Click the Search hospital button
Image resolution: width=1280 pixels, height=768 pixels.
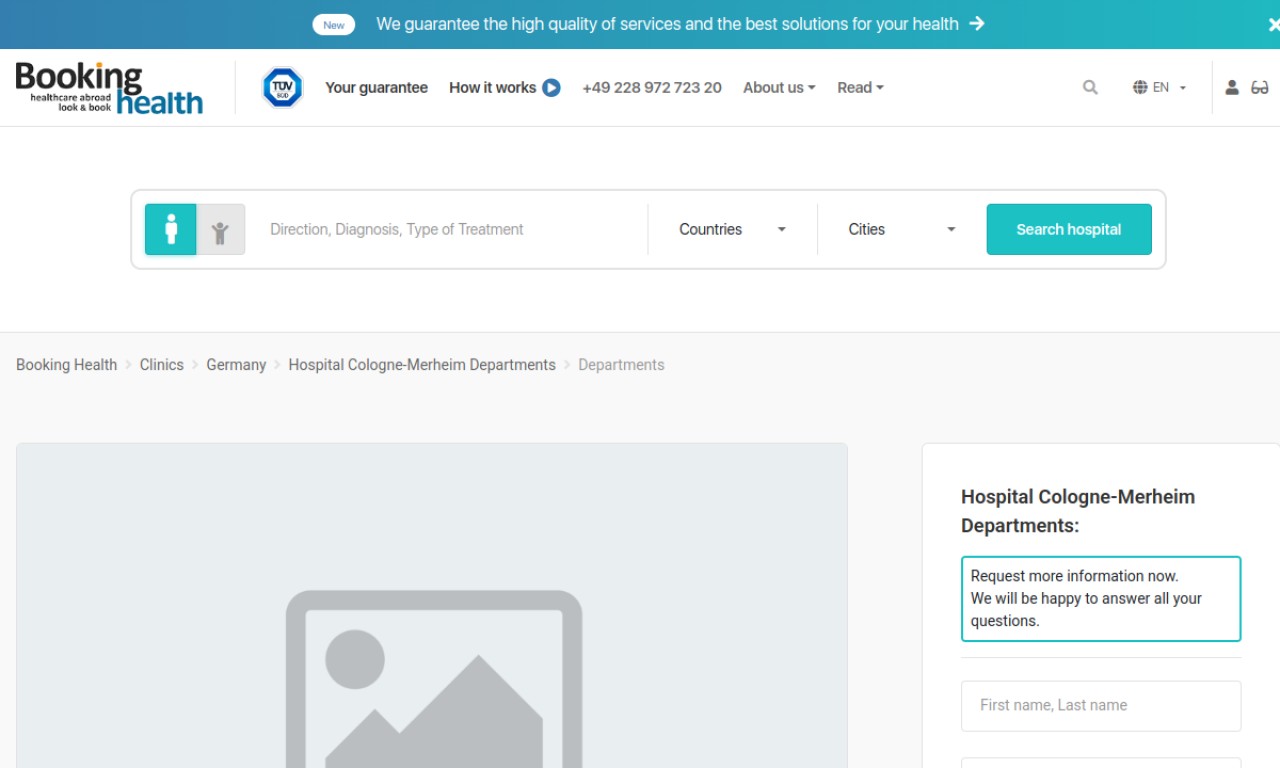point(1069,229)
